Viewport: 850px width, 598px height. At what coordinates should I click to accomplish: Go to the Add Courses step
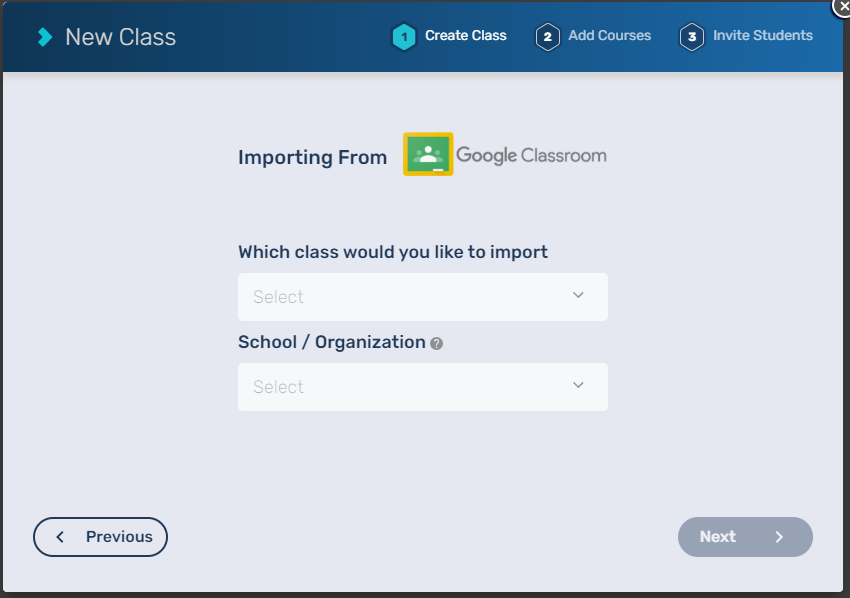pyautogui.click(x=609, y=35)
